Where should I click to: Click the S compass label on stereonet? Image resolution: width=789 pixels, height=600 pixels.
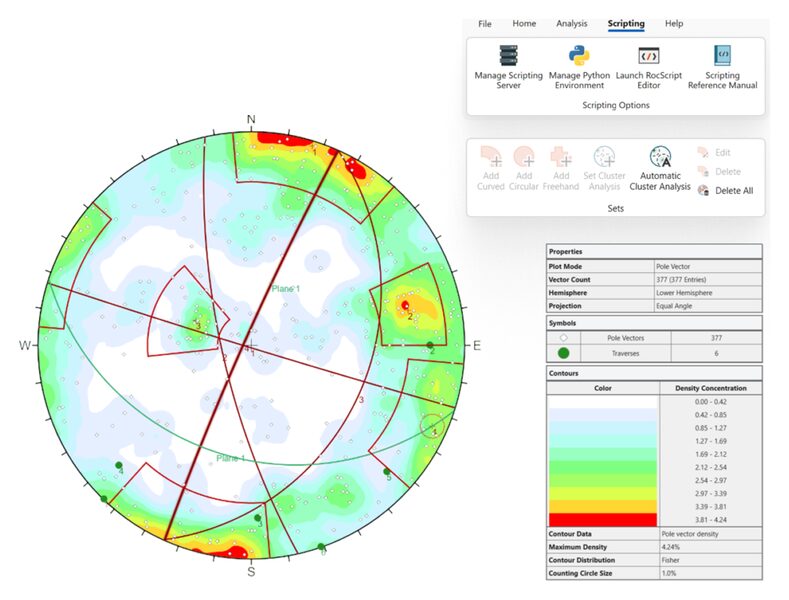coord(251,571)
